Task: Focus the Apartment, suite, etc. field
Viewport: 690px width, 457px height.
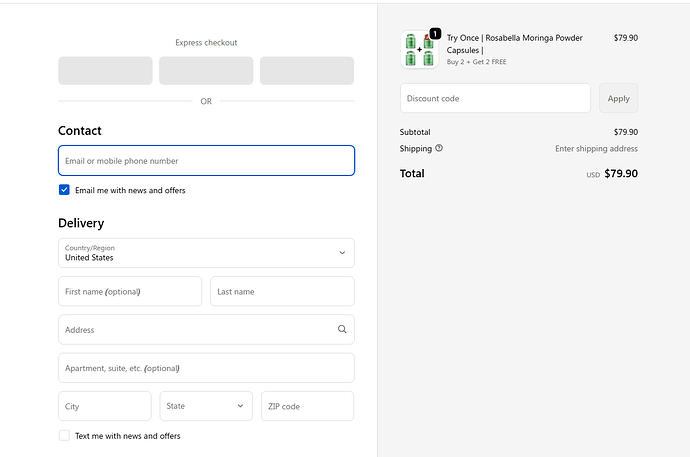Action: 206,368
